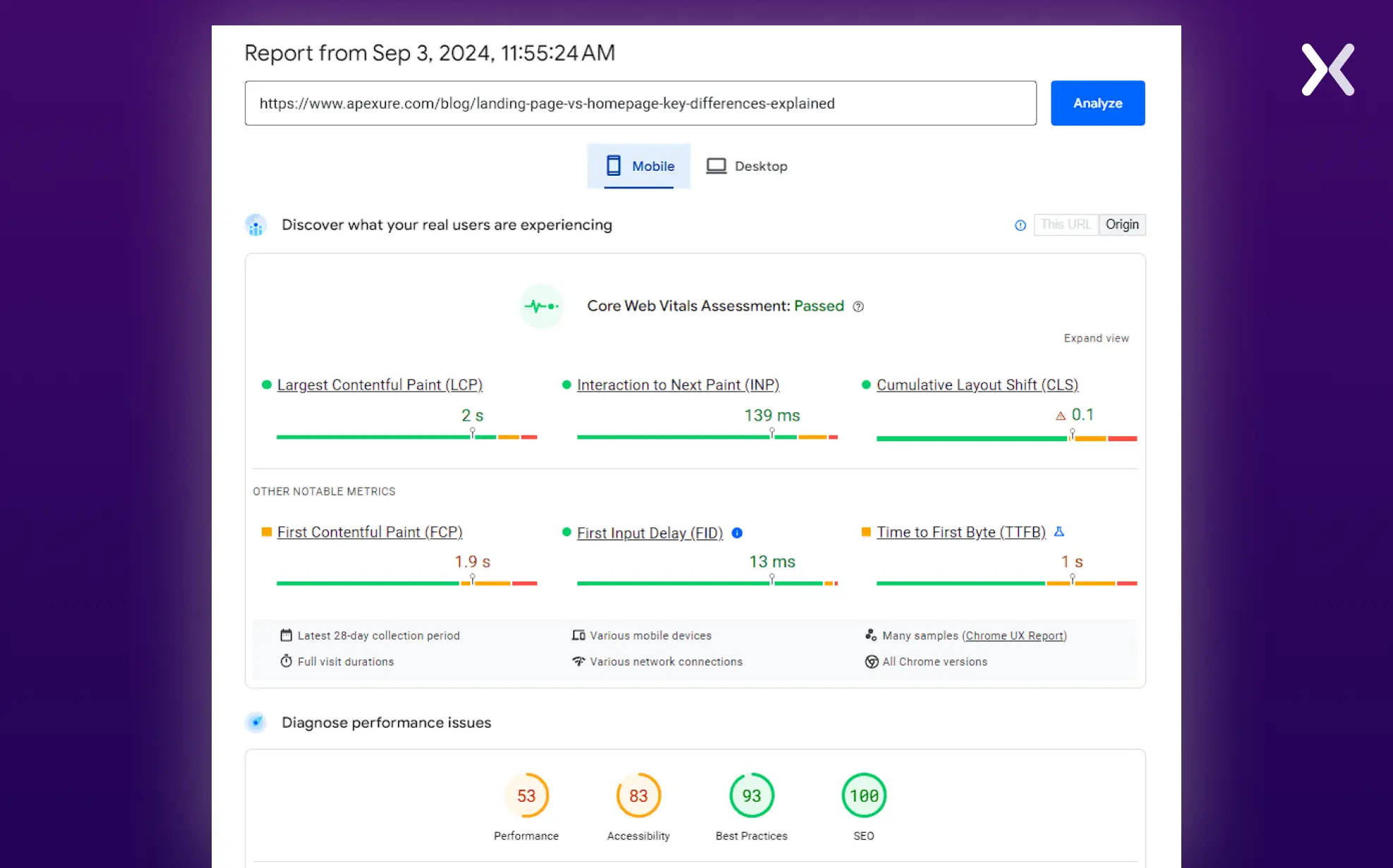Open First Input Delay (FID) link

click(650, 533)
